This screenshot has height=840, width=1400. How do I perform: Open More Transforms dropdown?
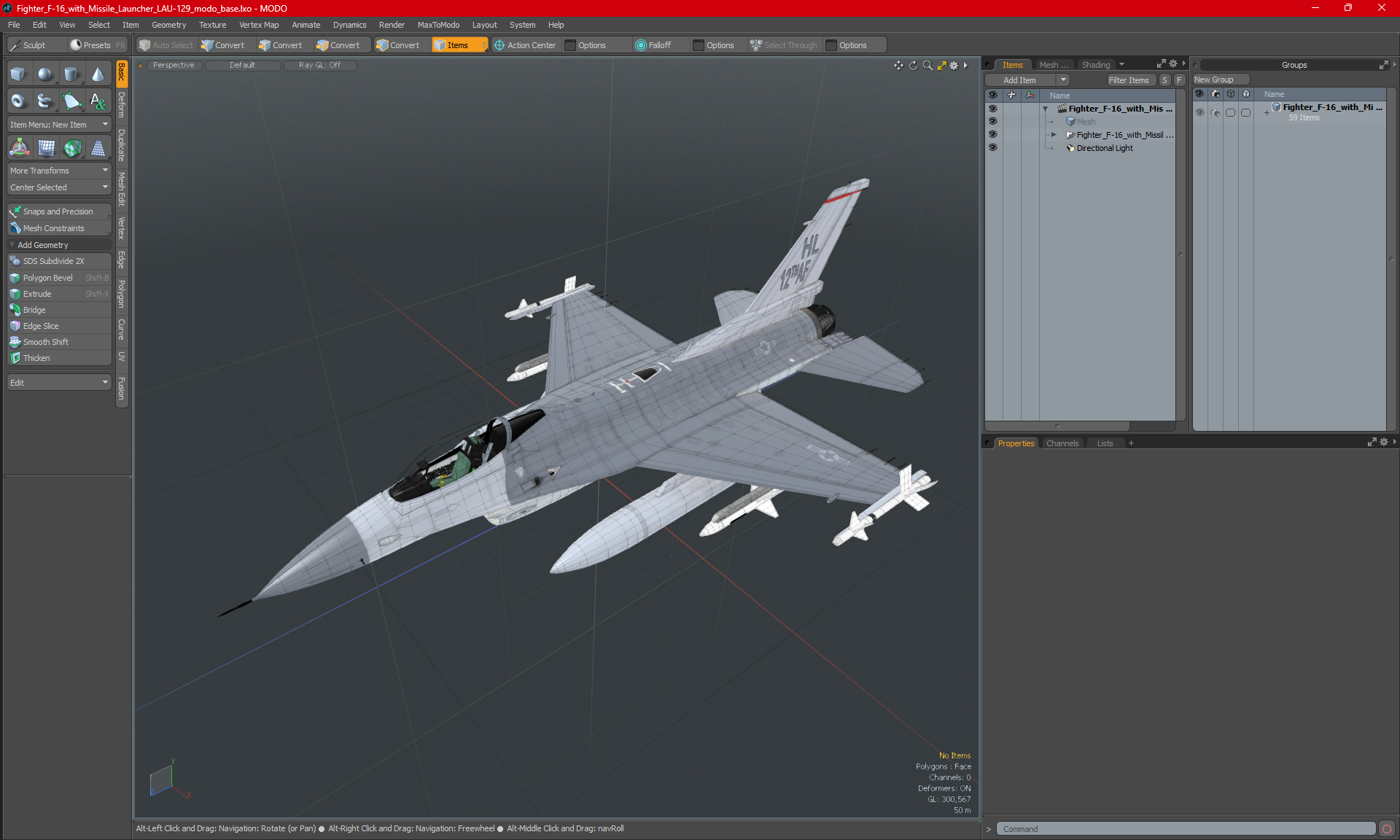click(x=59, y=171)
